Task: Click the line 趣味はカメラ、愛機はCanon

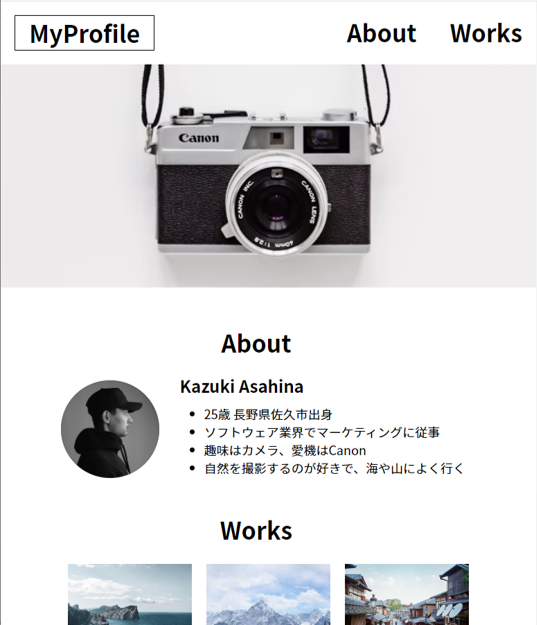Action: coord(285,450)
